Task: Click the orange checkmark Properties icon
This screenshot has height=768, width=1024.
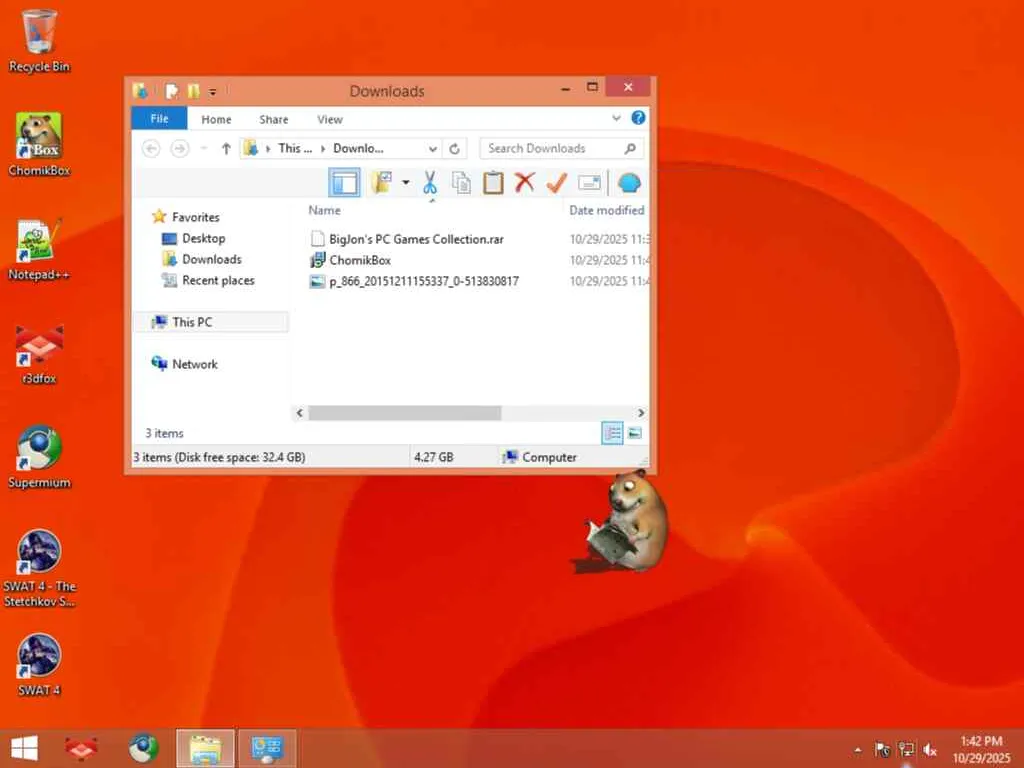Action: pos(556,183)
